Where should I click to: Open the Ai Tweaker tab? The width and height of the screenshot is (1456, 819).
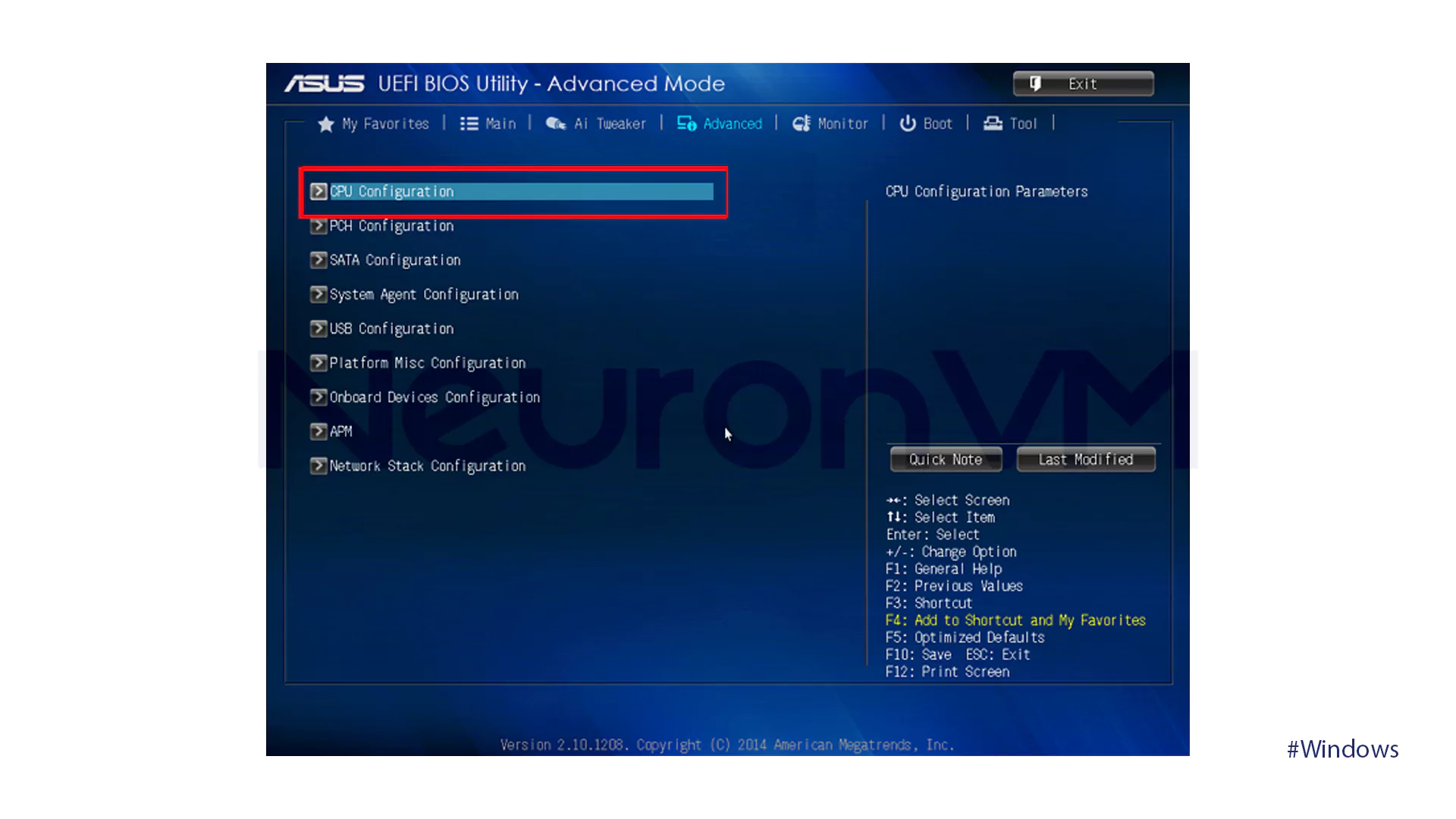[x=596, y=124]
